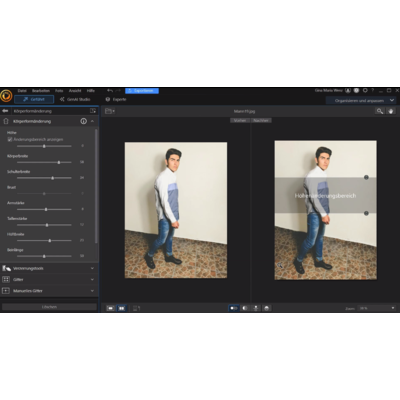The height and width of the screenshot is (400, 400).
Task: Click the Schulterbreite slider
Action: tap(44, 178)
